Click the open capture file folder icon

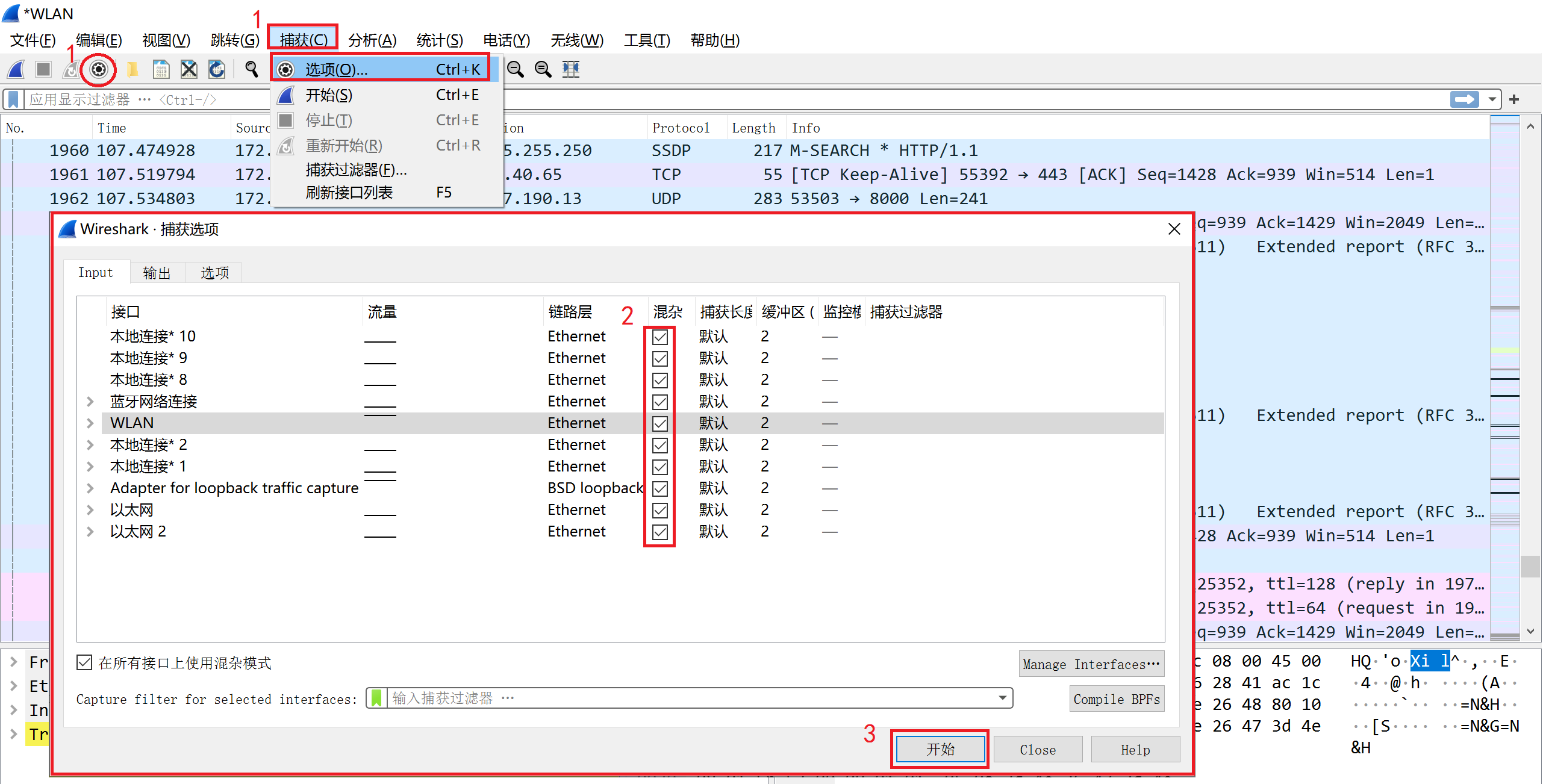132,70
